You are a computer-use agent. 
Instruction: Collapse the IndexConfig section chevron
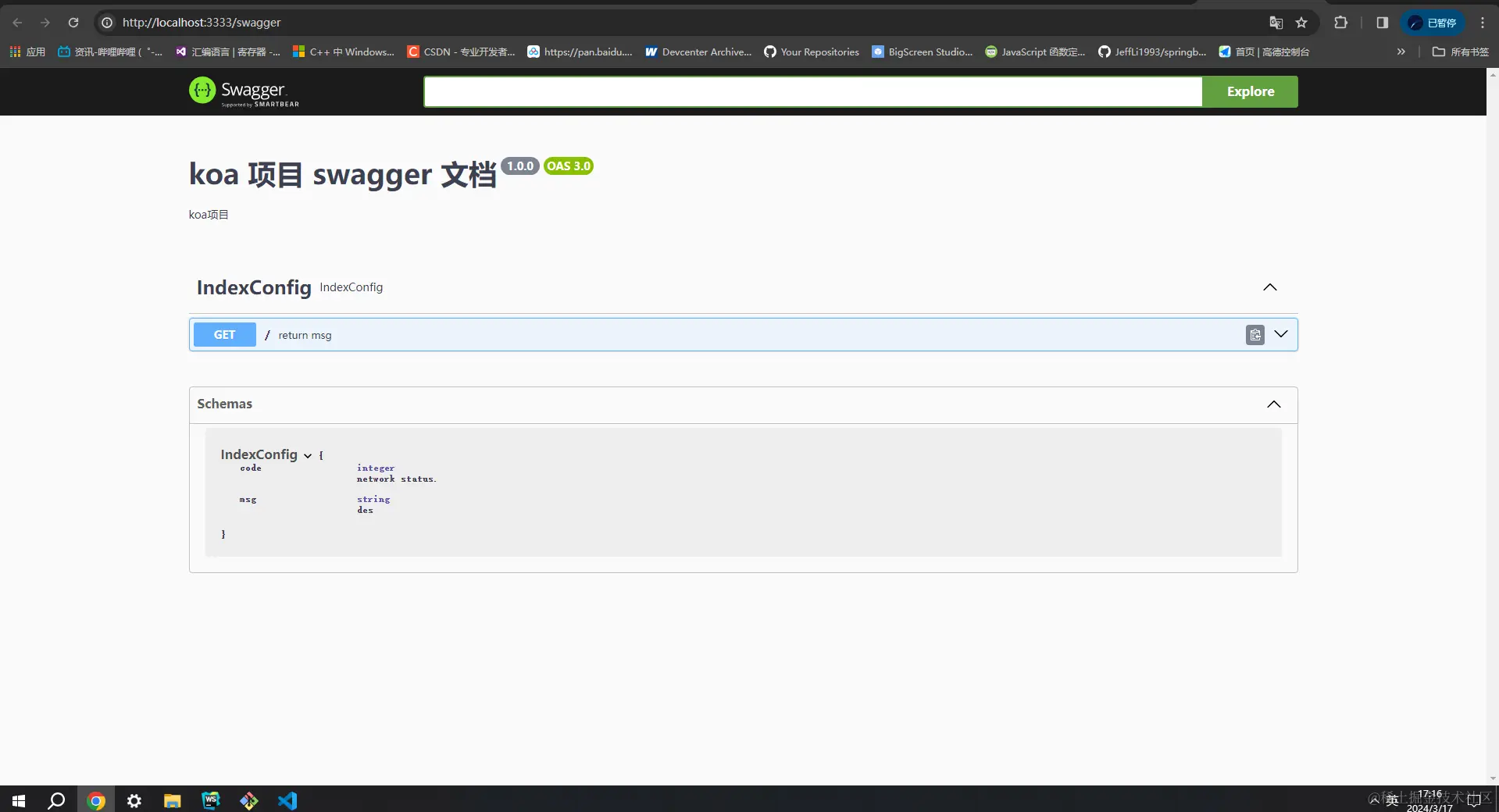point(1269,287)
